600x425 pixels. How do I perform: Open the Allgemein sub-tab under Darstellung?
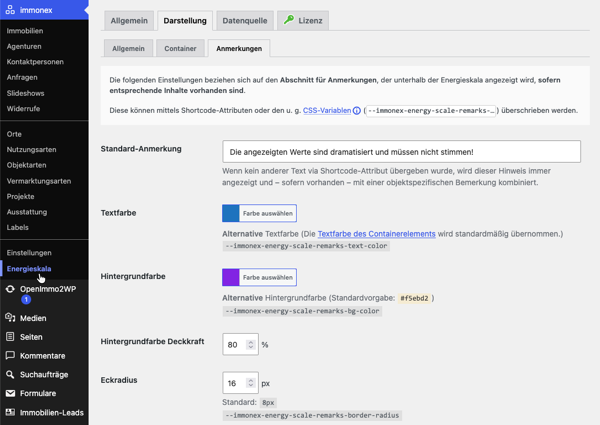(x=128, y=49)
